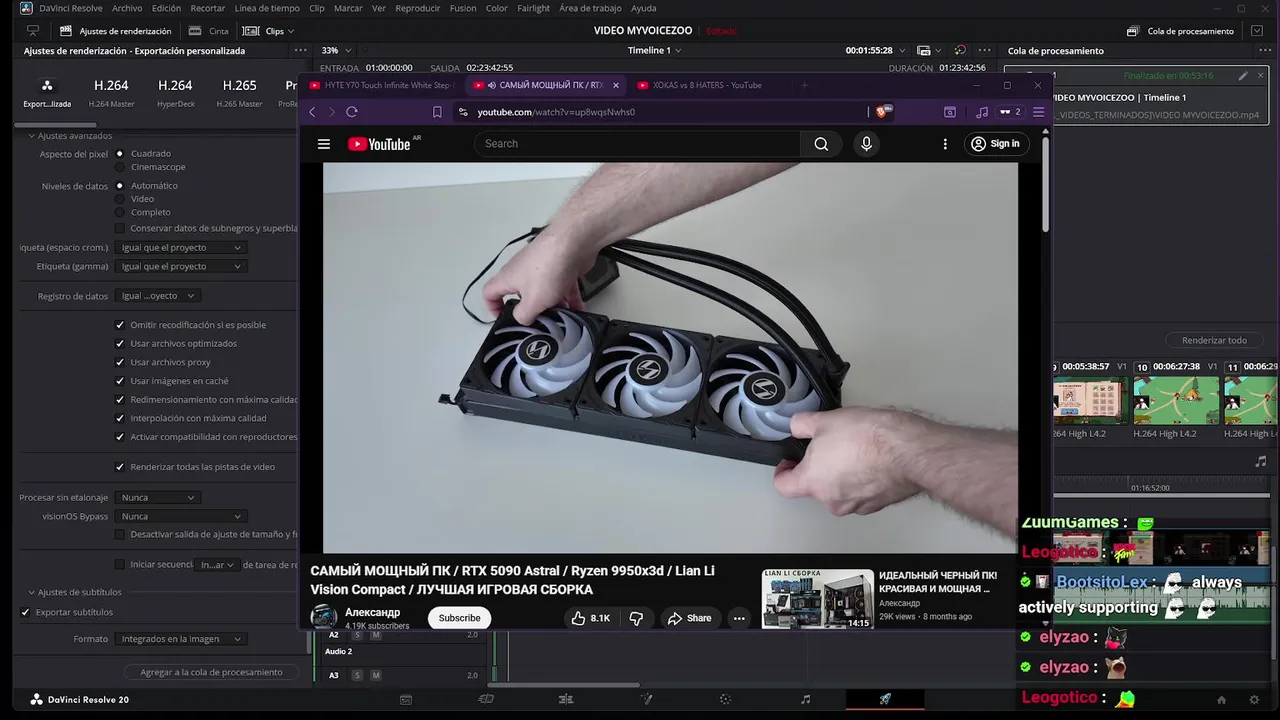Open browser media control music-note icon

982,112
